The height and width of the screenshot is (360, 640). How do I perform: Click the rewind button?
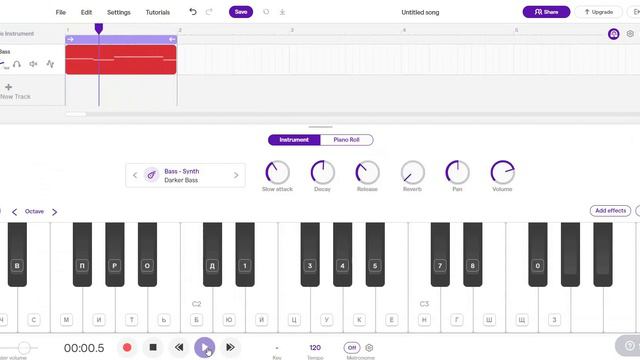[179, 347]
